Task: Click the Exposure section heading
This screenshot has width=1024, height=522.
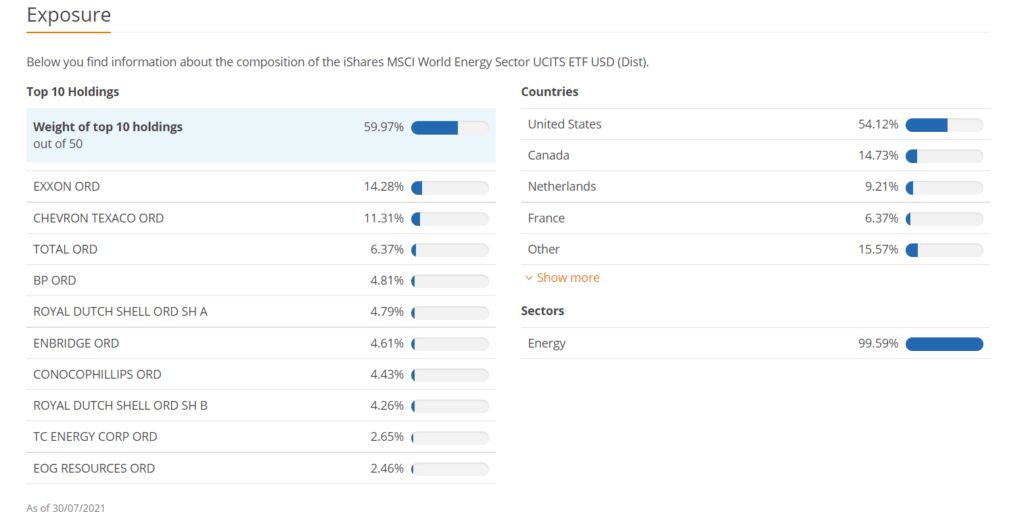Action: (69, 15)
